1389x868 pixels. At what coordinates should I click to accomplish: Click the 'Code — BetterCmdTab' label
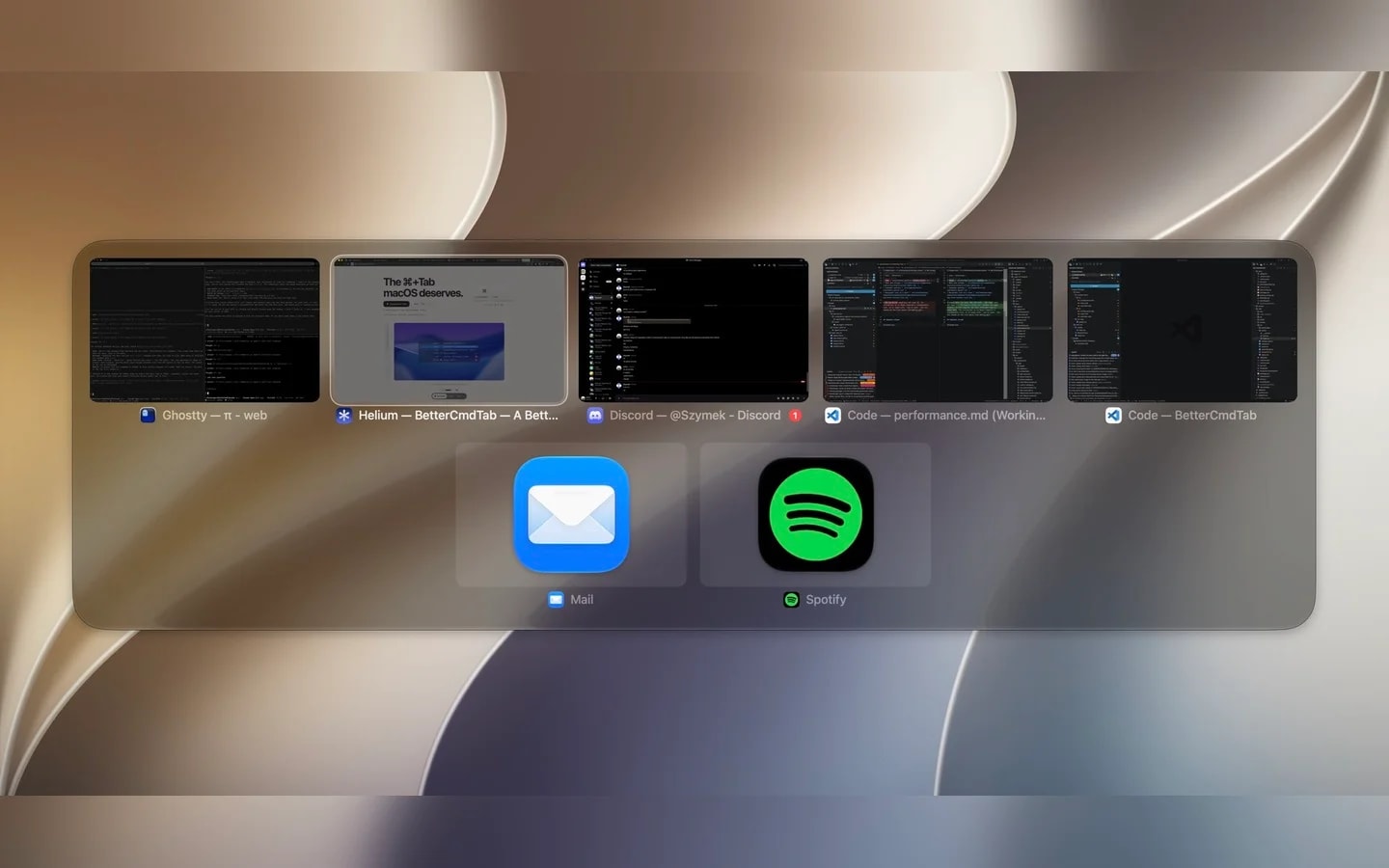[1192, 416]
